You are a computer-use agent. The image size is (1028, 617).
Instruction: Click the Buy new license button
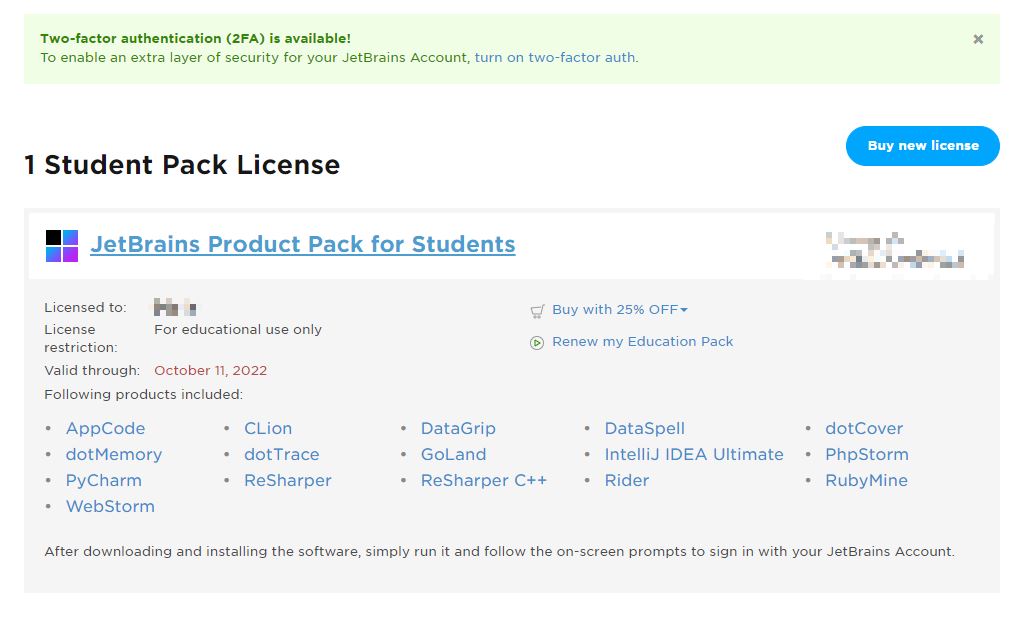point(922,146)
